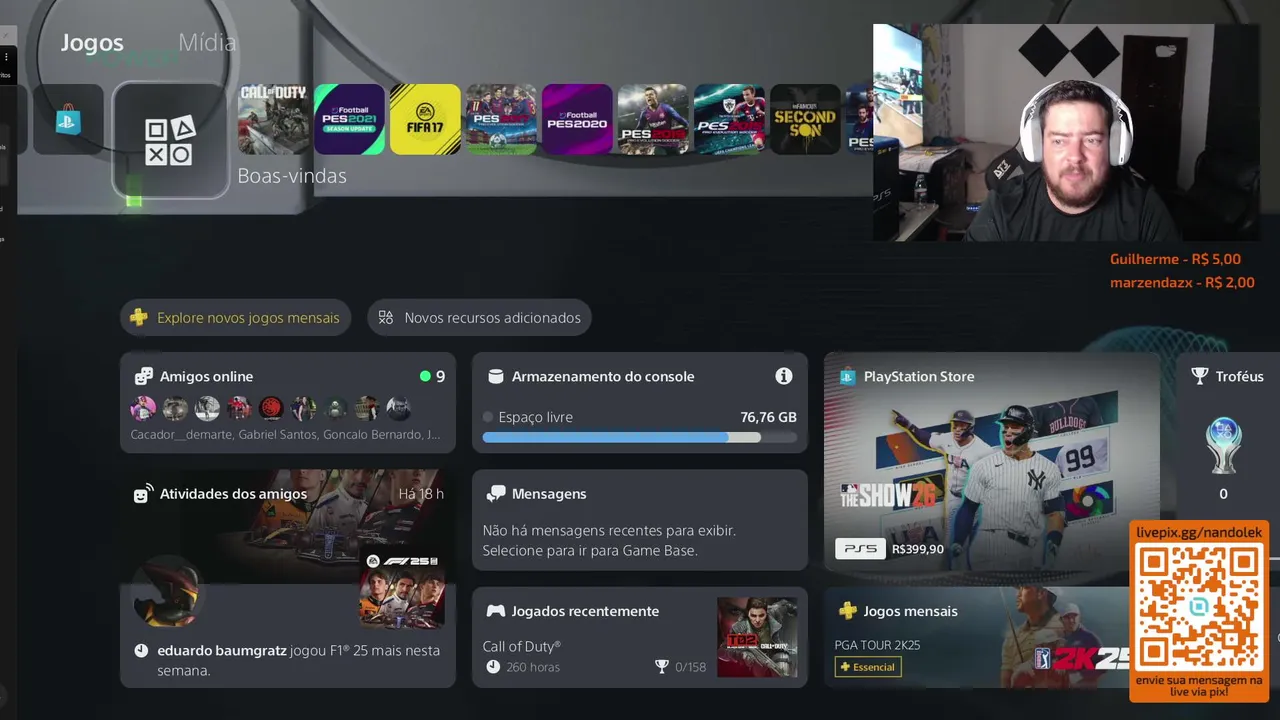
Task: Click the Há 18 h timestamp
Action: click(421, 494)
